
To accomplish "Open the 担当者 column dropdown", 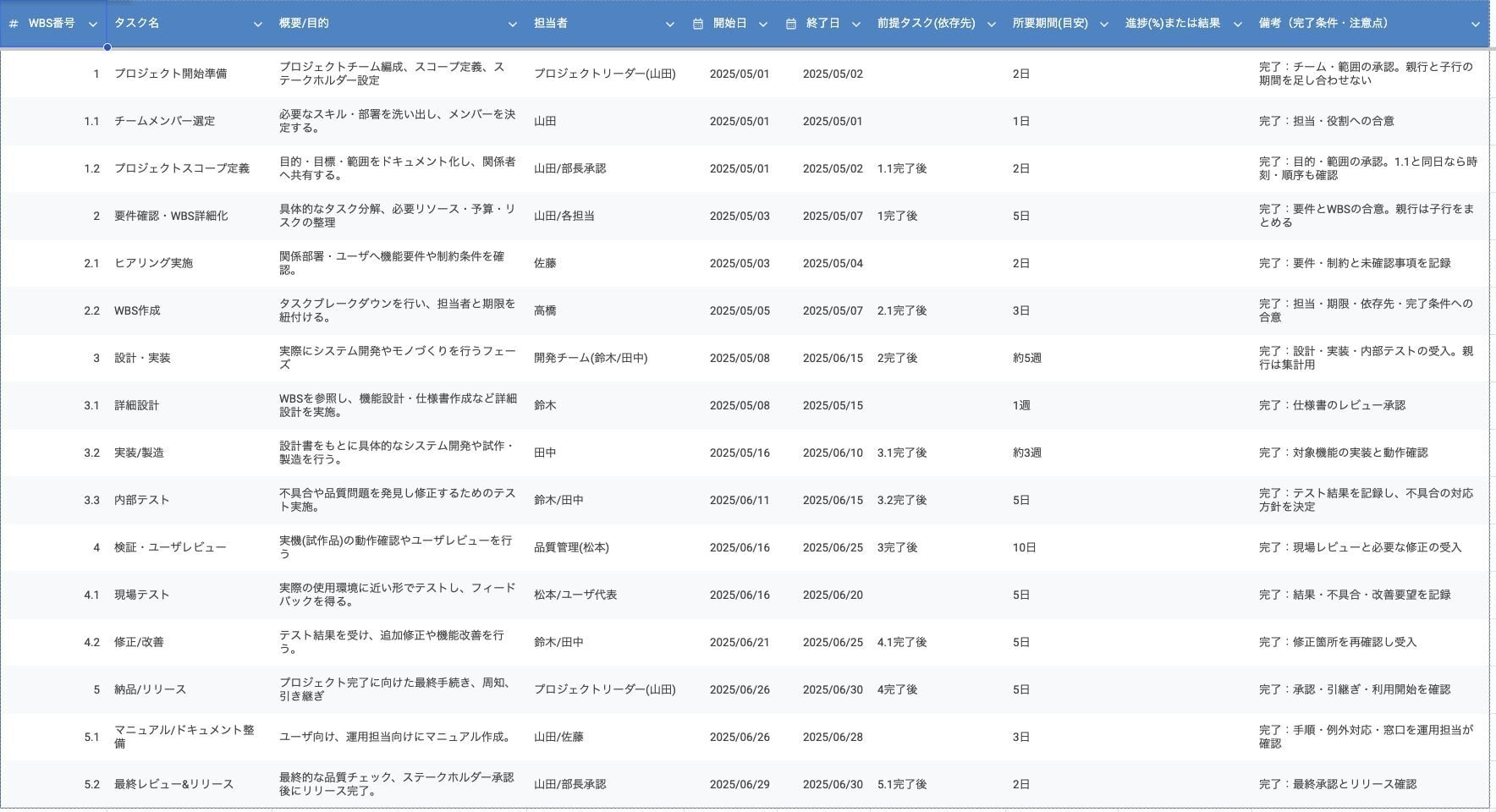I will [669, 25].
